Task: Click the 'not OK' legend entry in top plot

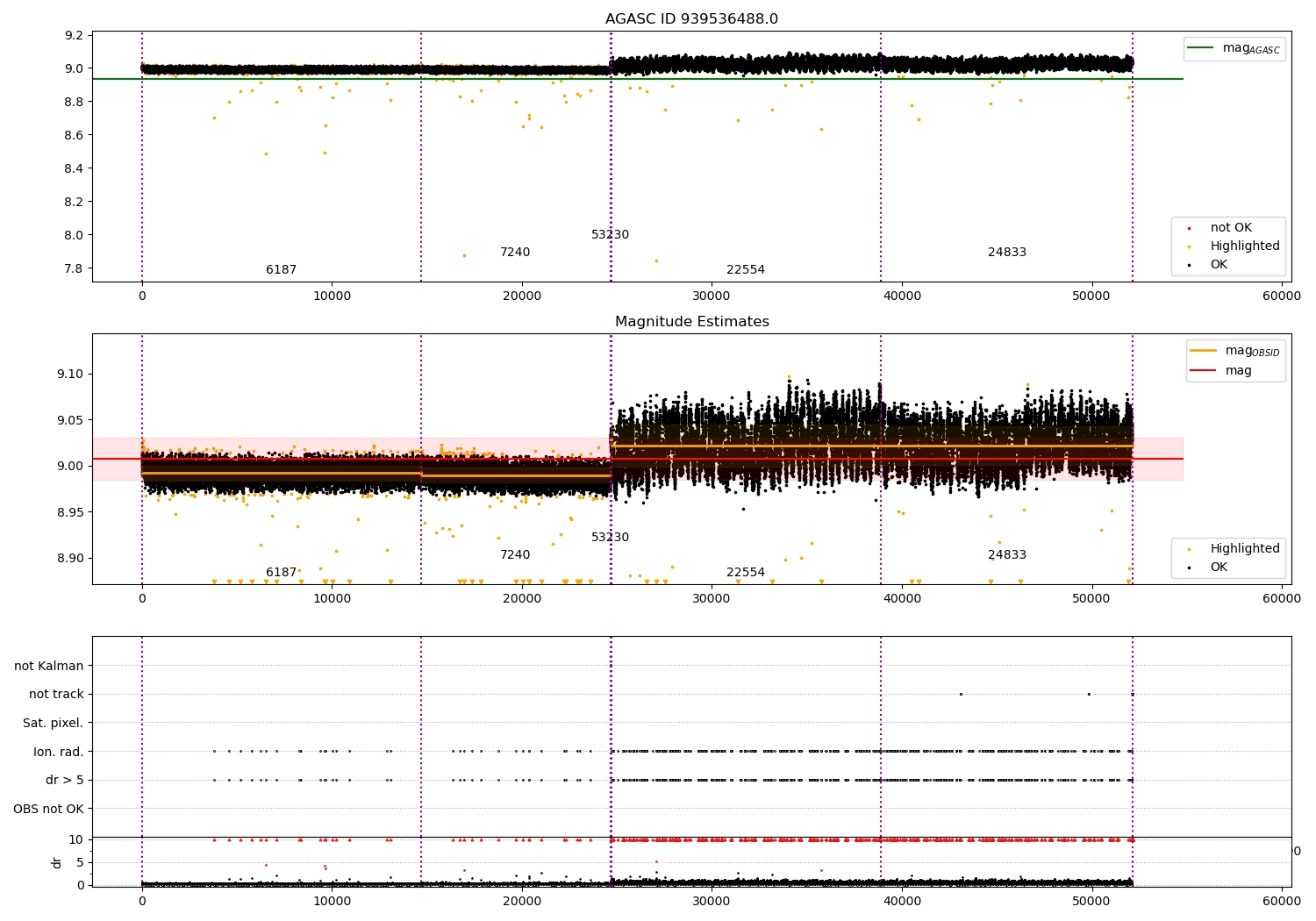Action: pos(1231,228)
